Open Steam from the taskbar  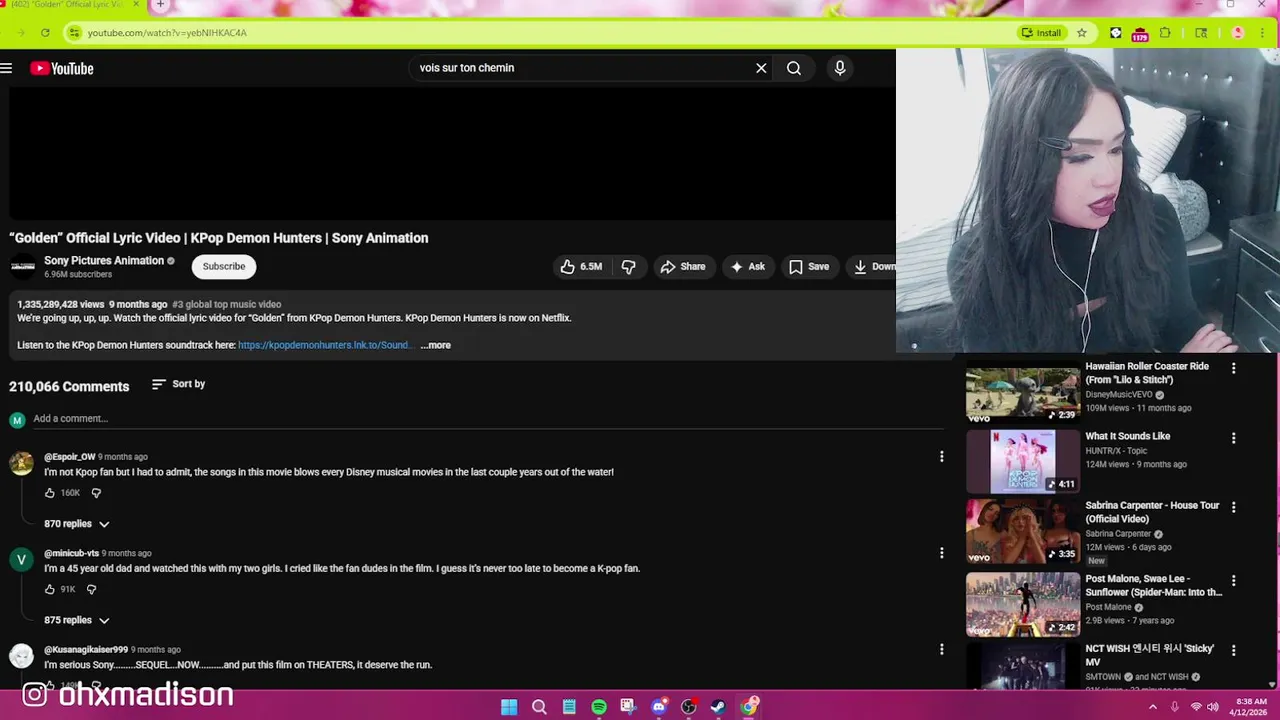click(x=719, y=707)
